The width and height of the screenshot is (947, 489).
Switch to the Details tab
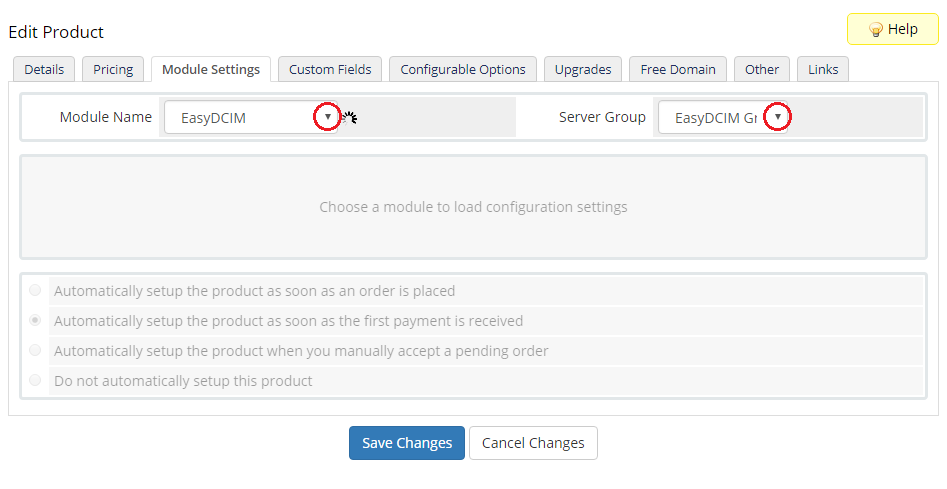click(x=44, y=69)
